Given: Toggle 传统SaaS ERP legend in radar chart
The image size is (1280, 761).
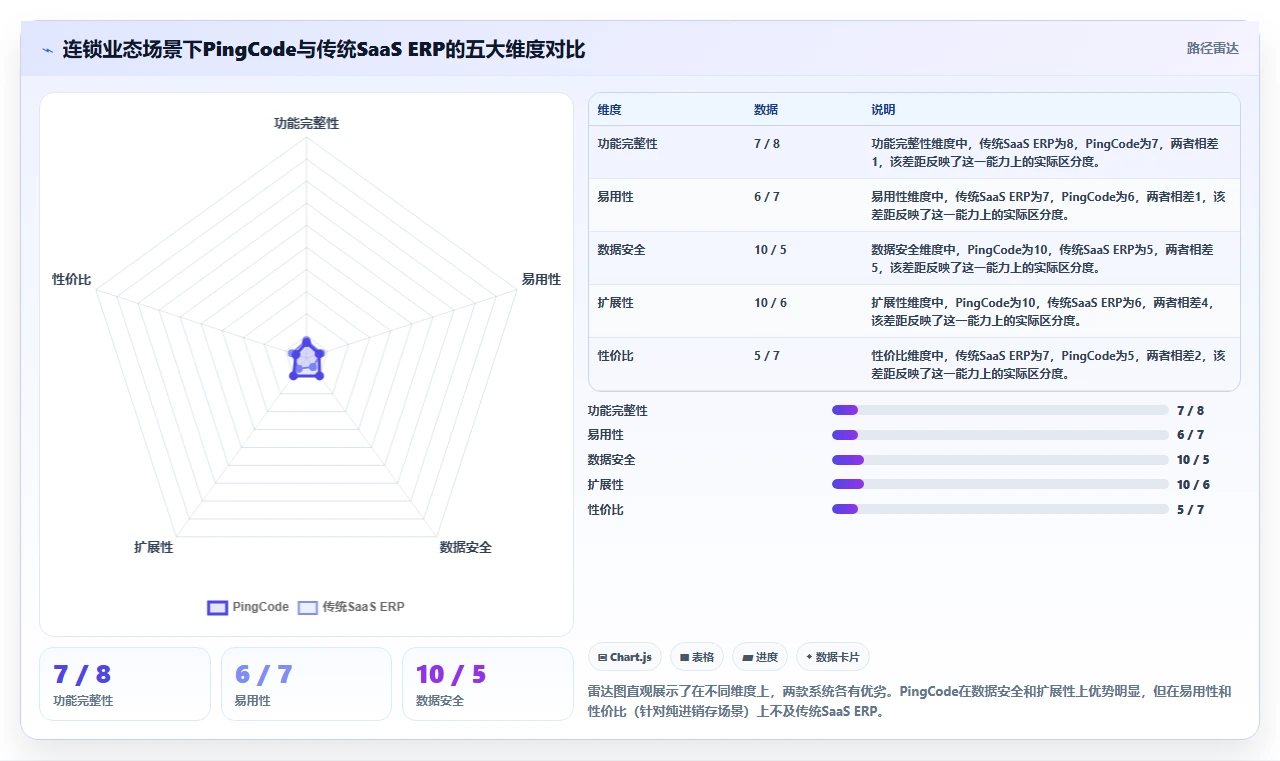Looking at the screenshot, I should tap(351, 607).
